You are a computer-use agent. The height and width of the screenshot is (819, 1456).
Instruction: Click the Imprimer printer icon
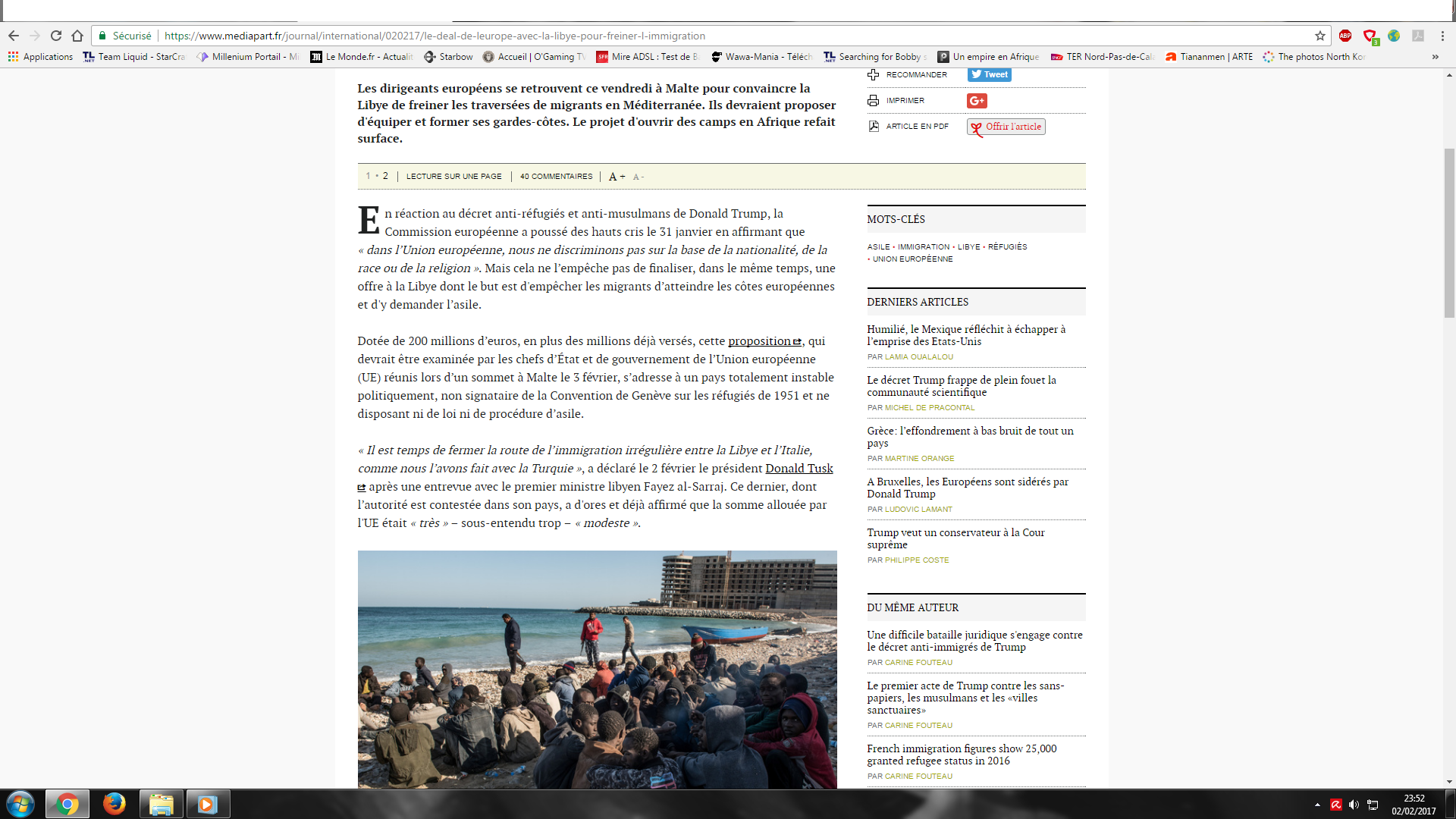click(x=874, y=101)
